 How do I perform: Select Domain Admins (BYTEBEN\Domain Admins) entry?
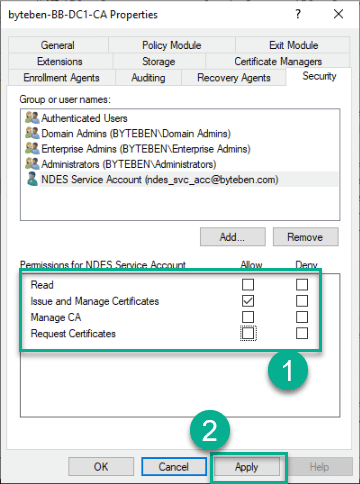pos(136,133)
